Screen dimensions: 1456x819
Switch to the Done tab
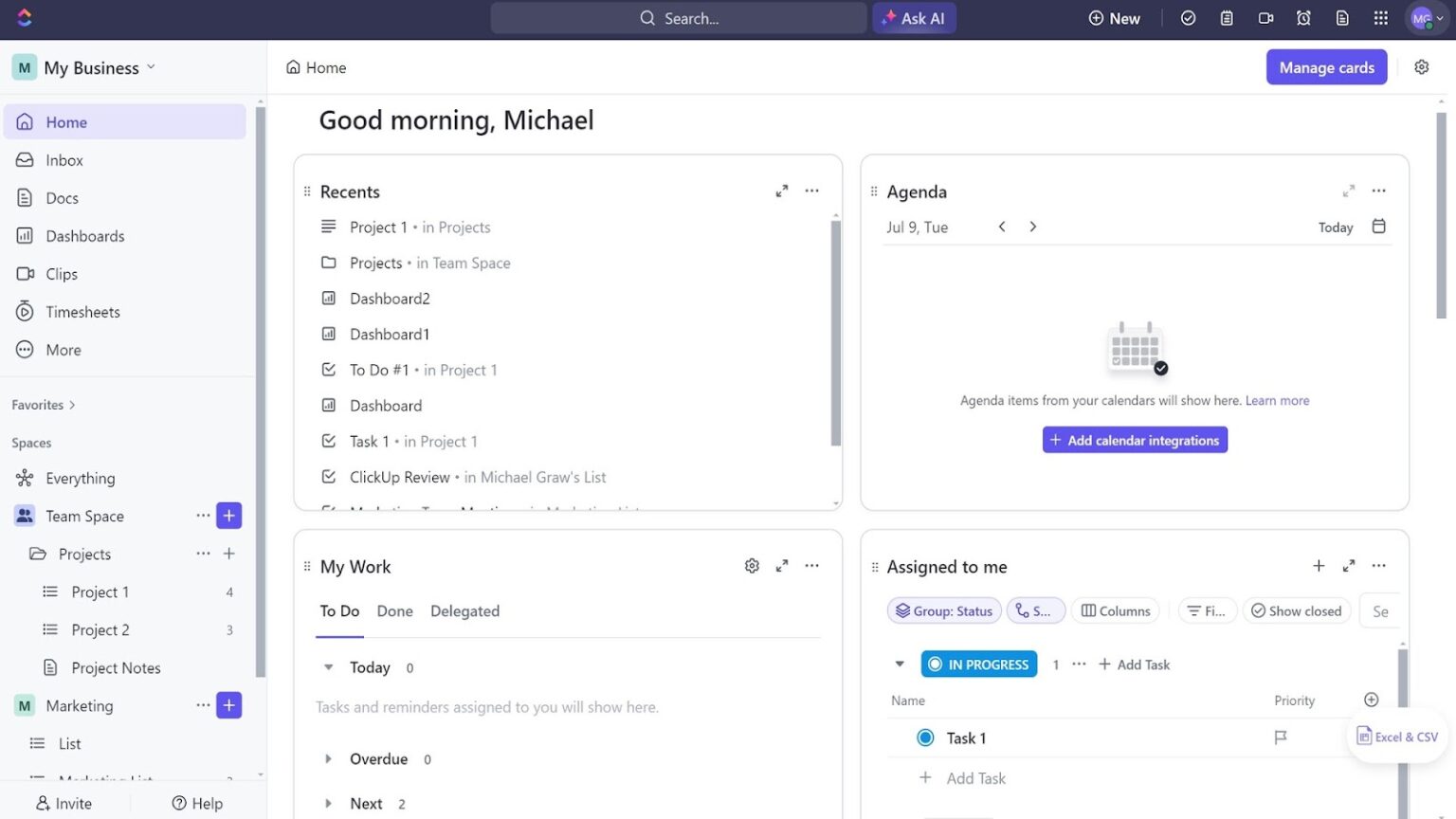point(394,610)
